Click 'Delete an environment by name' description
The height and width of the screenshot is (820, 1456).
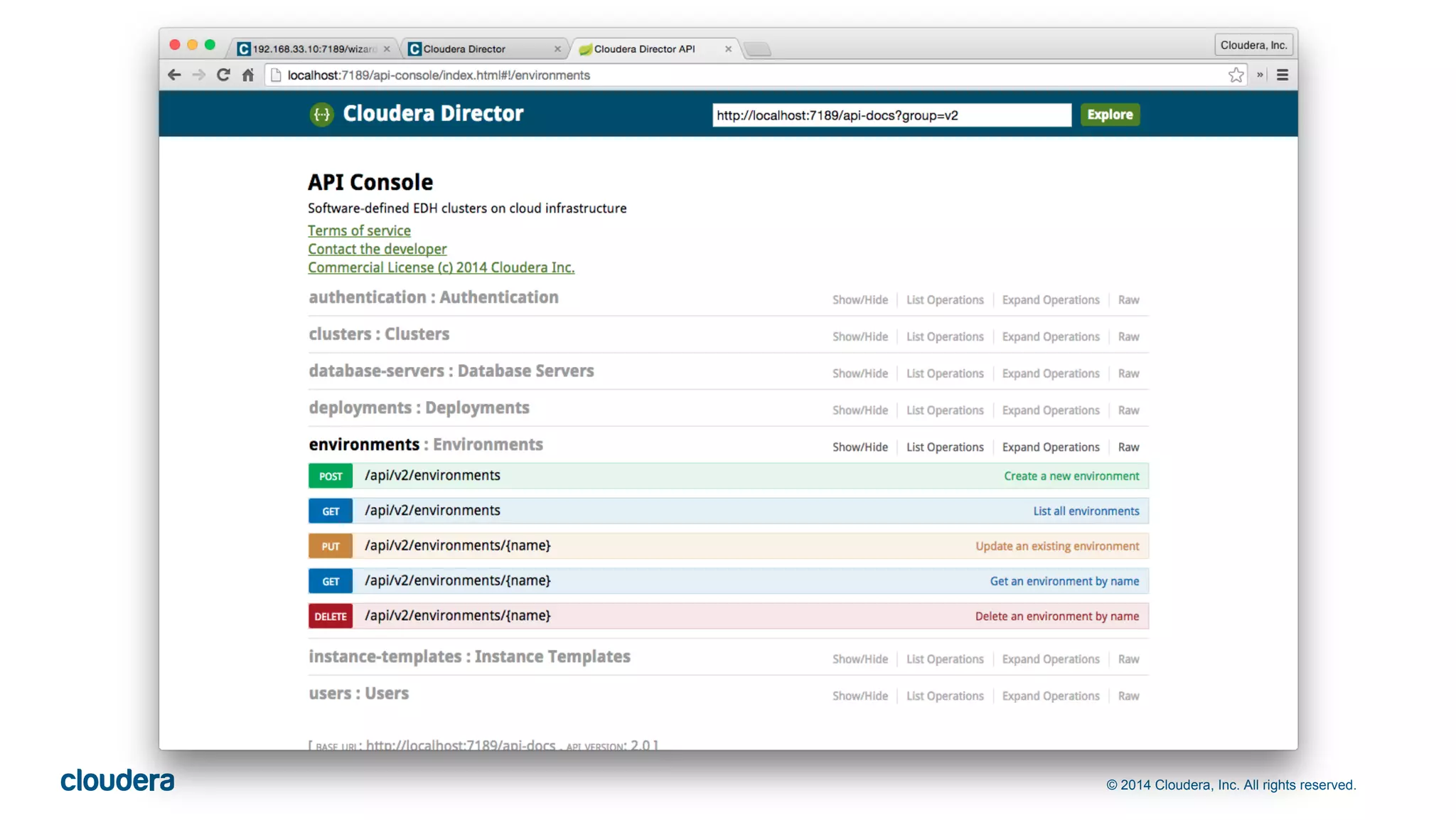pos(1057,617)
